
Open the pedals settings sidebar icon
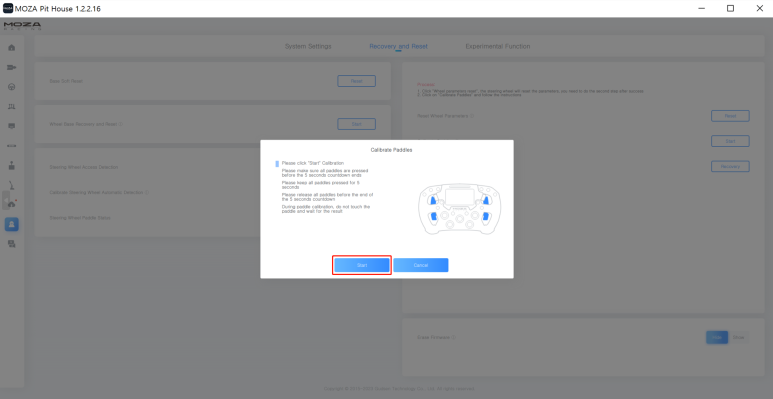pyautogui.click(x=12, y=107)
